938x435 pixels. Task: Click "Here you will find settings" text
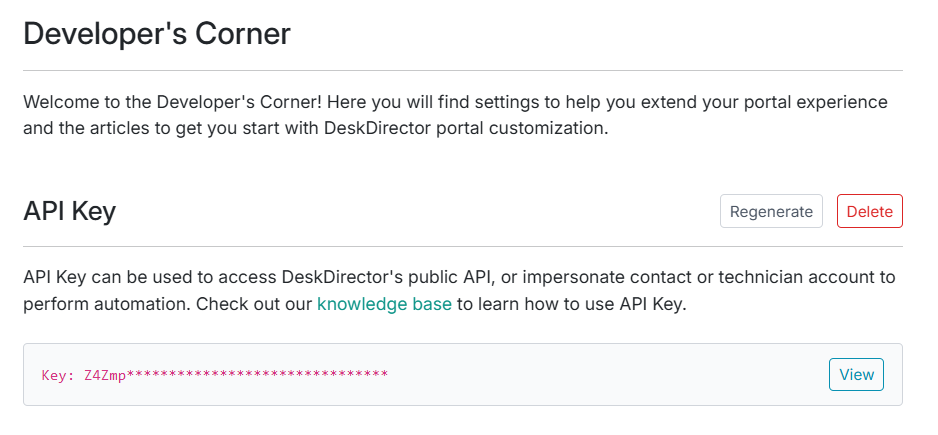pos(429,102)
